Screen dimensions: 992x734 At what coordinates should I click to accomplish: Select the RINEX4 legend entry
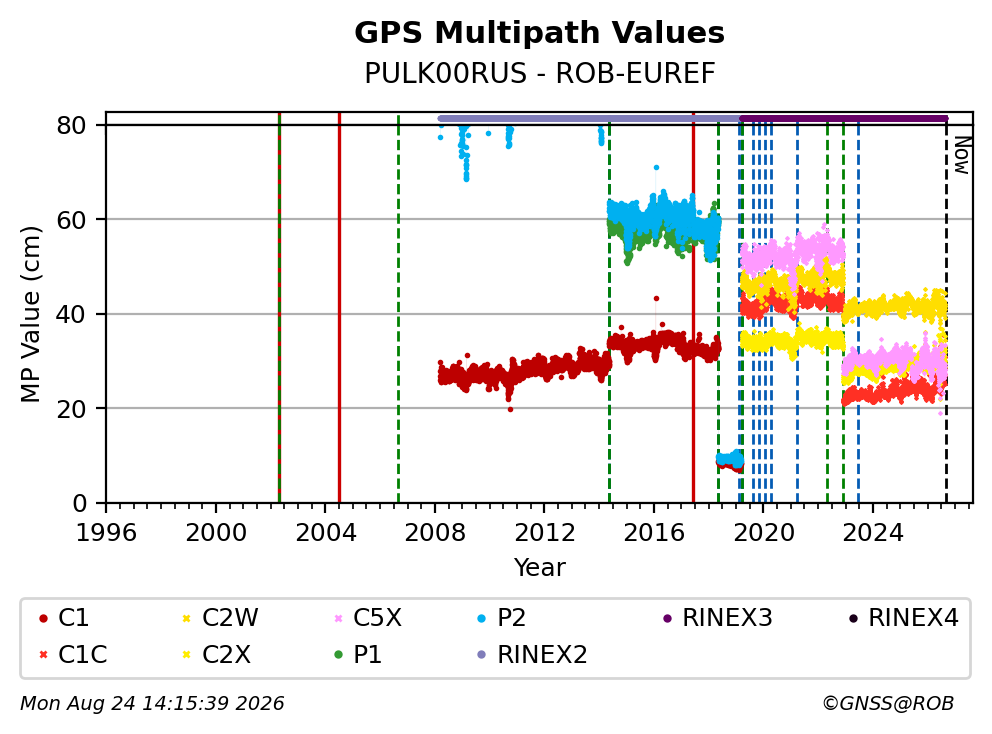point(903,618)
